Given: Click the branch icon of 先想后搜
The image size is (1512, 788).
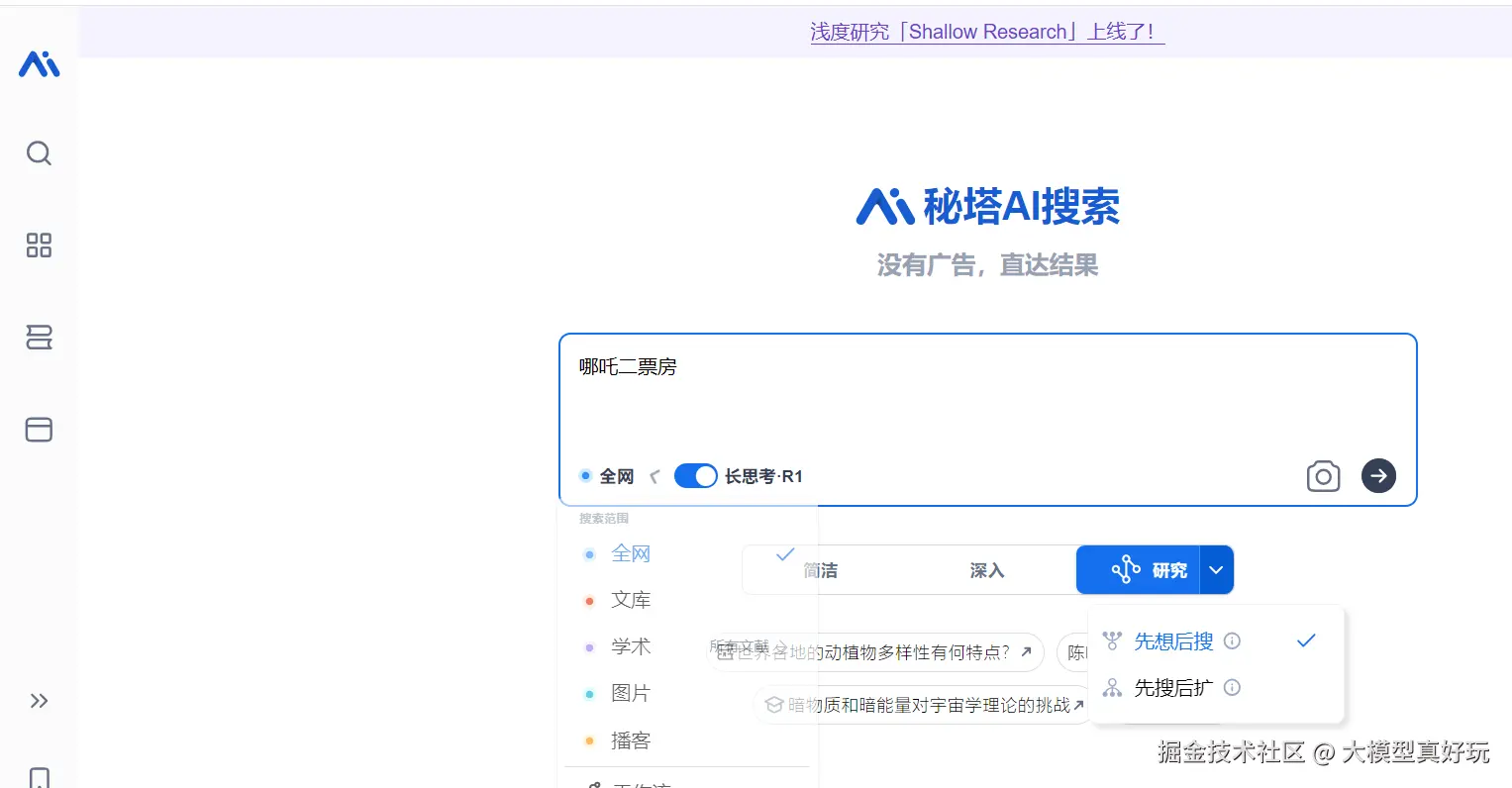Looking at the screenshot, I should pos(1112,641).
